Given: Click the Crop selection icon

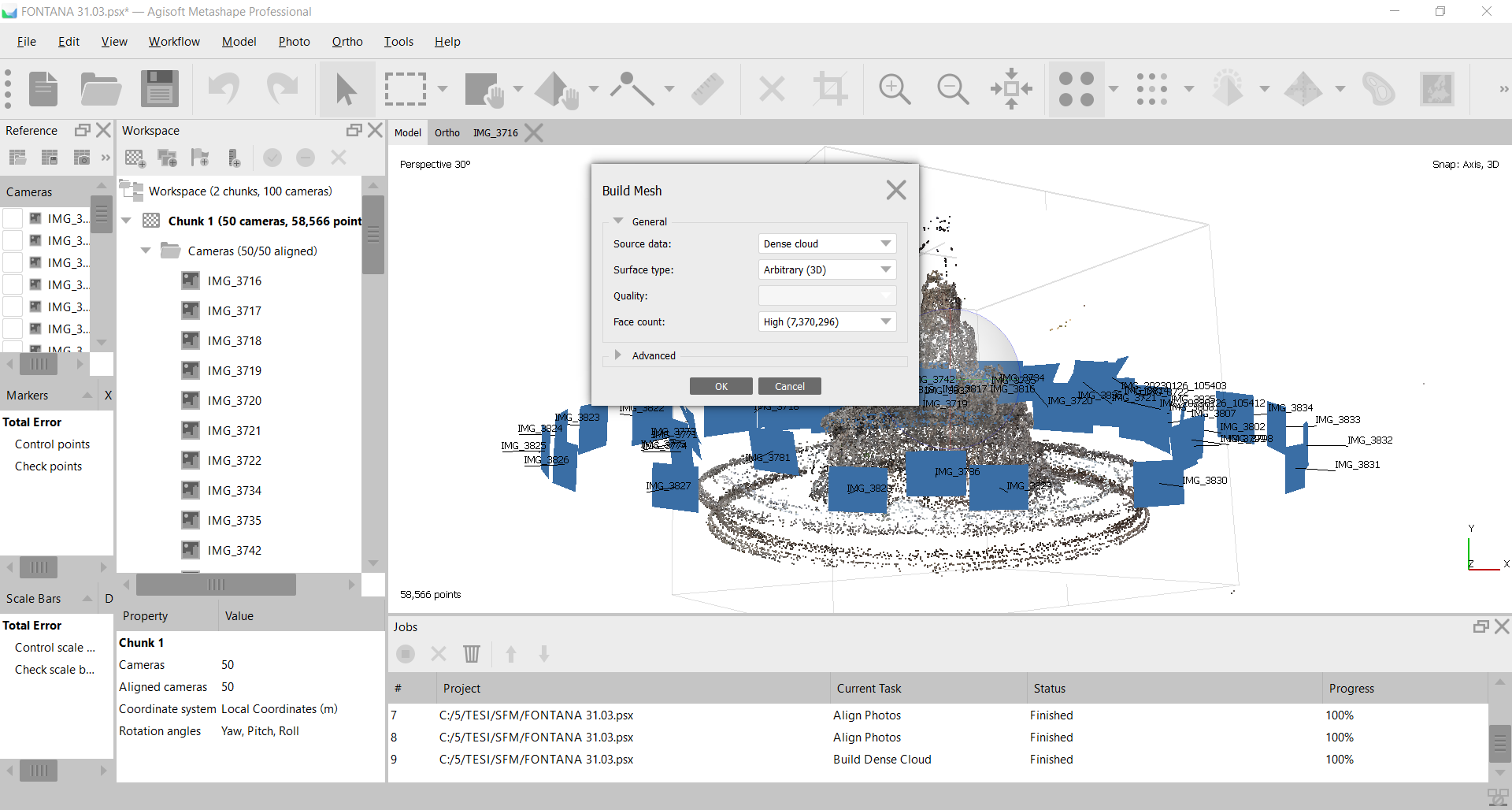Looking at the screenshot, I should [830, 88].
